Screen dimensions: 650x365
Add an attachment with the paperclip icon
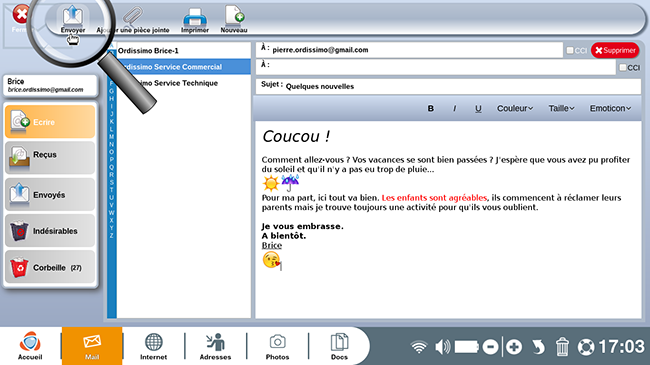click(x=133, y=20)
